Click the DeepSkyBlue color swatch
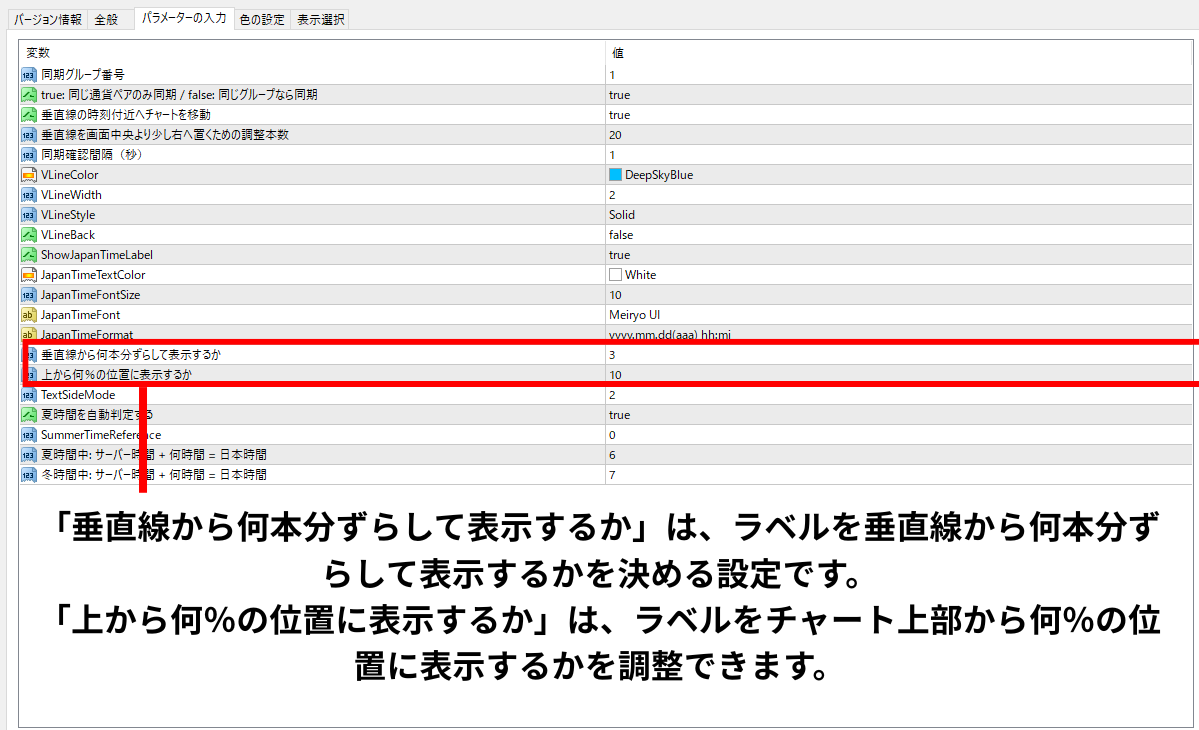1199x730 pixels. (615, 175)
